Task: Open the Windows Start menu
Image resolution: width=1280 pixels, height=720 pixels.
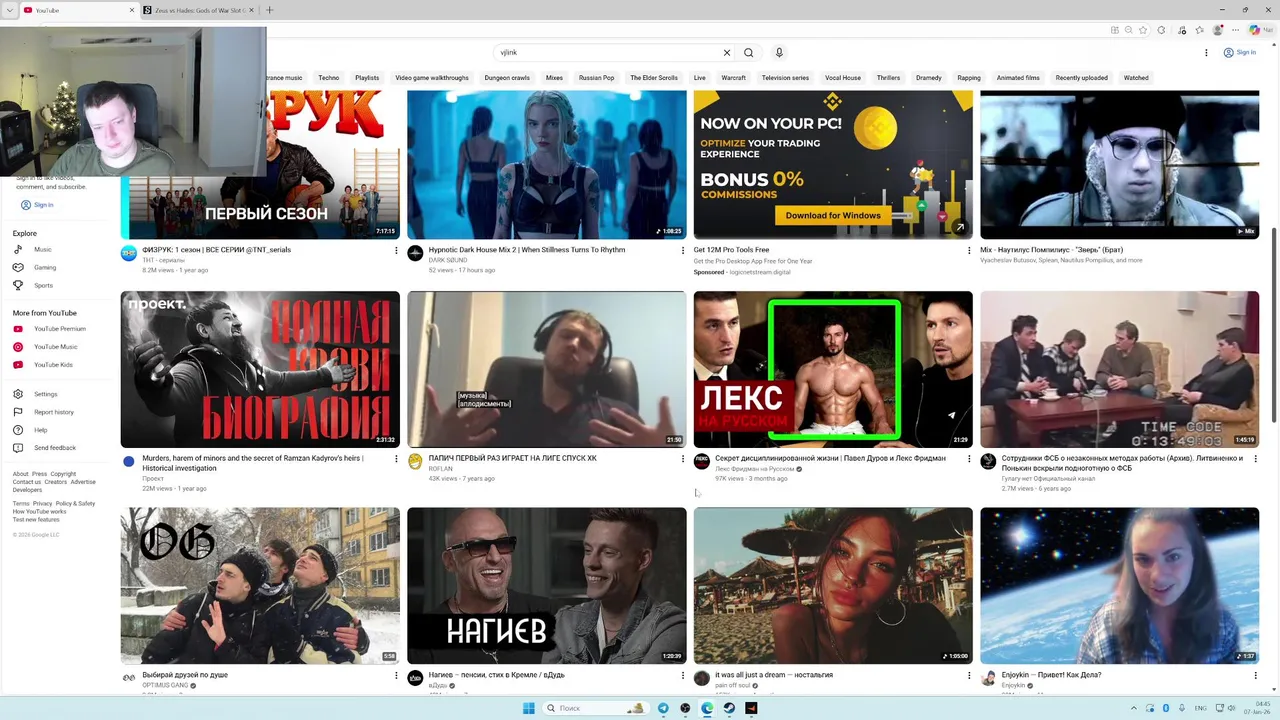Action: tap(529, 708)
